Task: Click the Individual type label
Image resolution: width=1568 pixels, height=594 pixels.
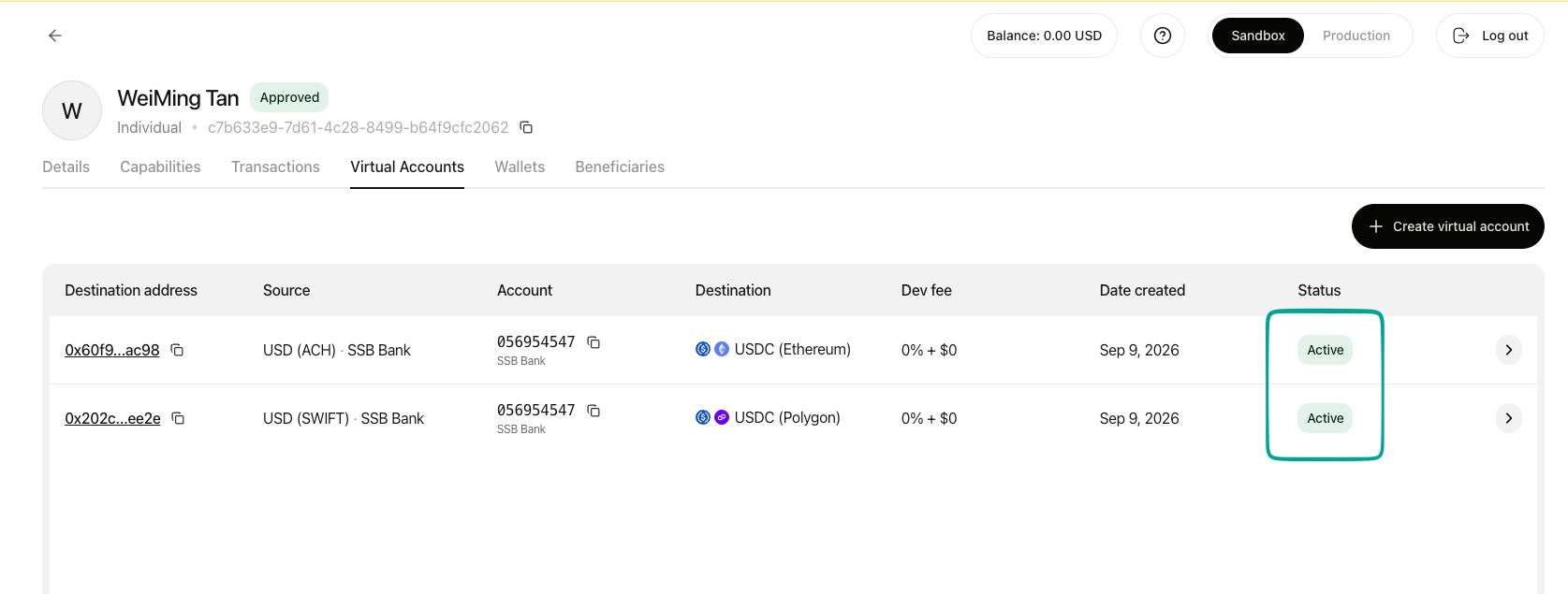Action: tap(149, 127)
